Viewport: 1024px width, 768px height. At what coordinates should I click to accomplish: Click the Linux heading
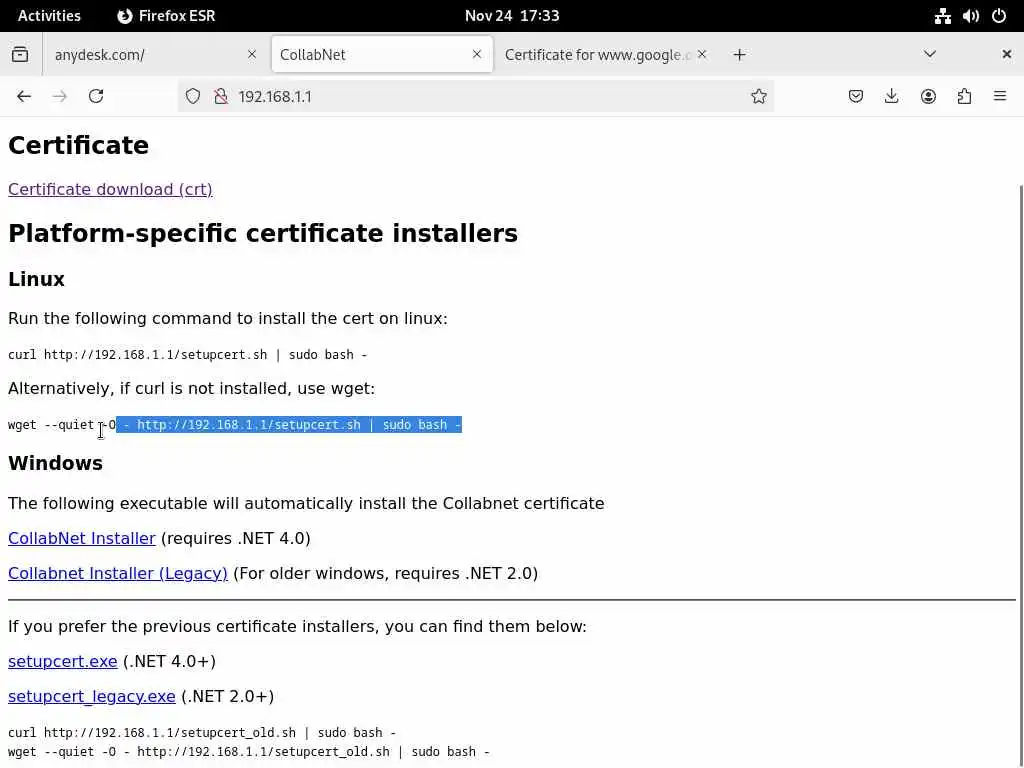click(36, 280)
